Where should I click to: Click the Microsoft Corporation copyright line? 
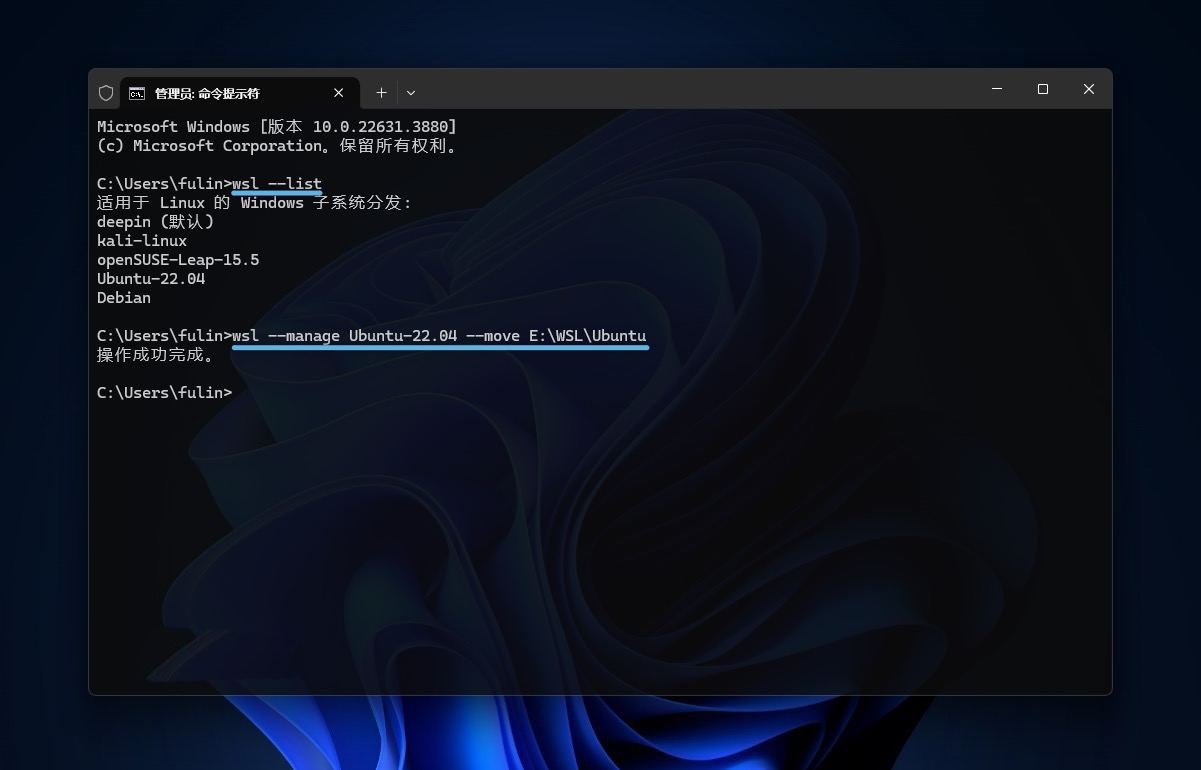tap(278, 146)
